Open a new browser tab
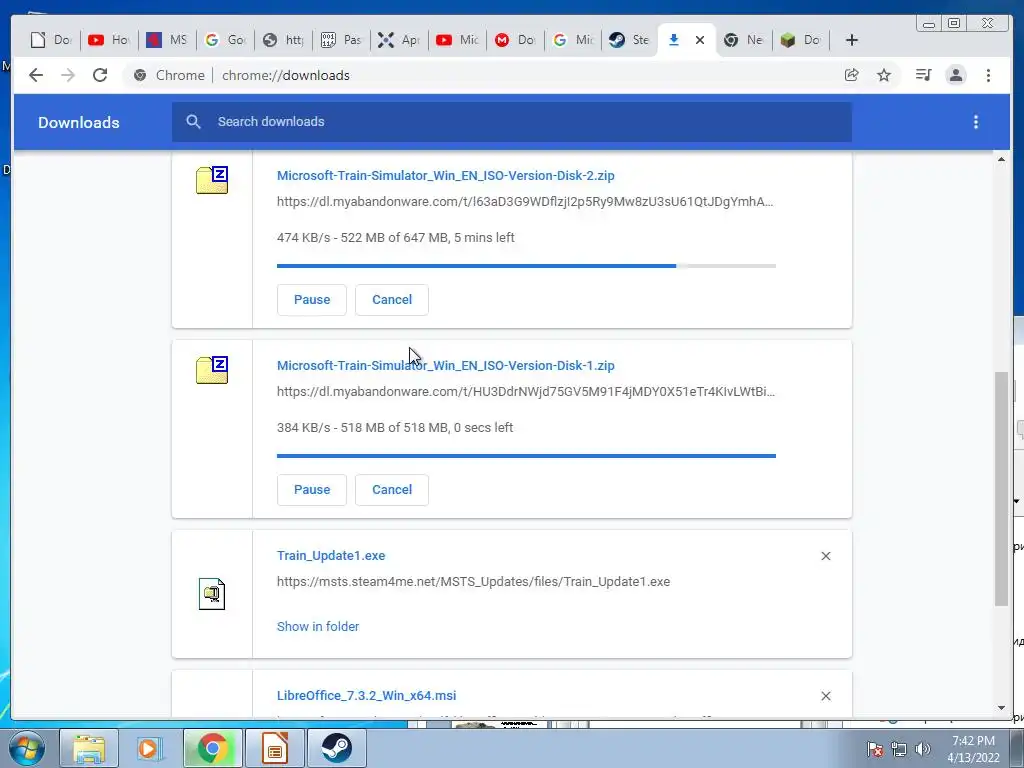This screenshot has height=768, width=1024. tap(851, 40)
